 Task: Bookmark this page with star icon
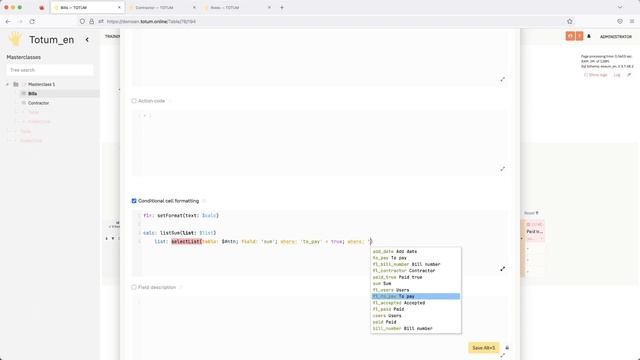click(570, 21)
